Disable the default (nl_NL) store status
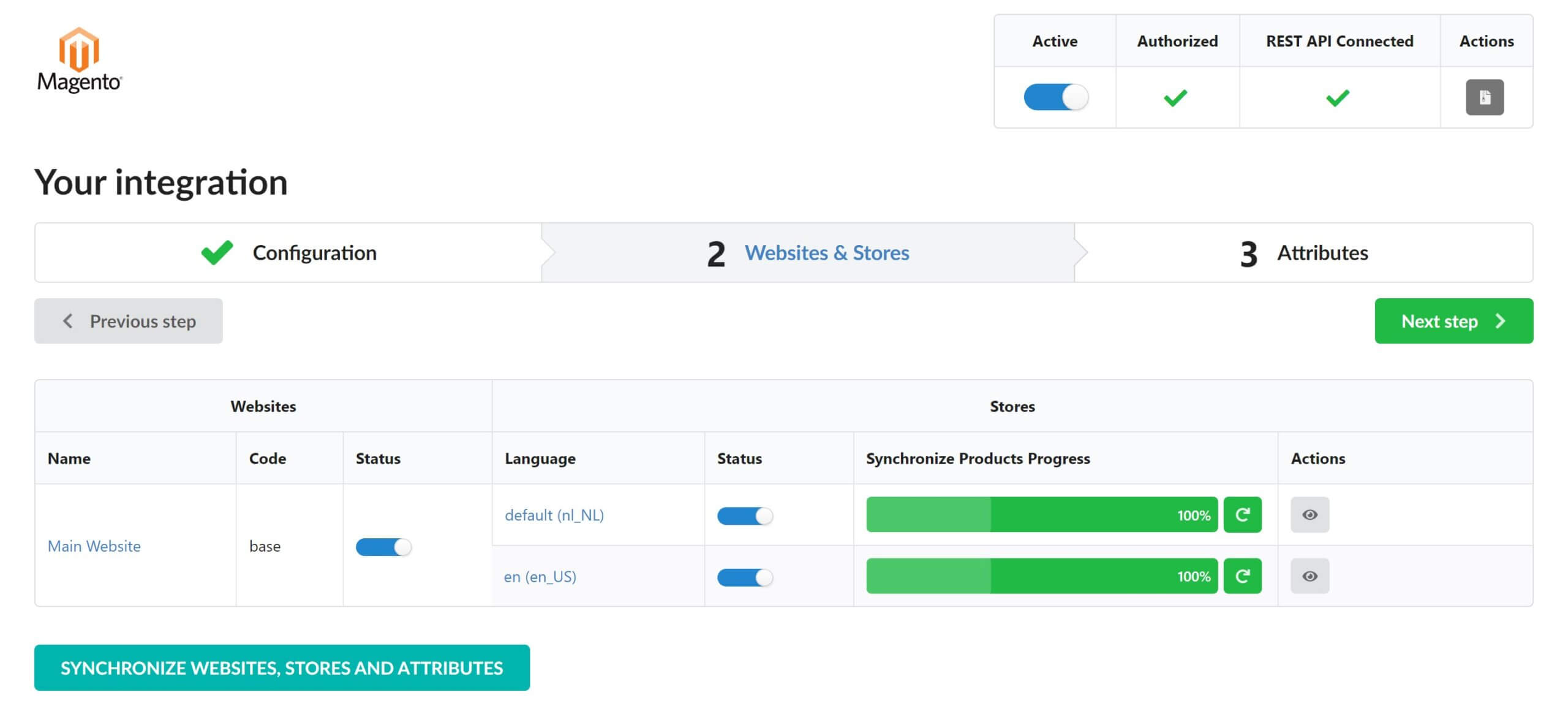The image size is (1568, 714). tap(743, 516)
